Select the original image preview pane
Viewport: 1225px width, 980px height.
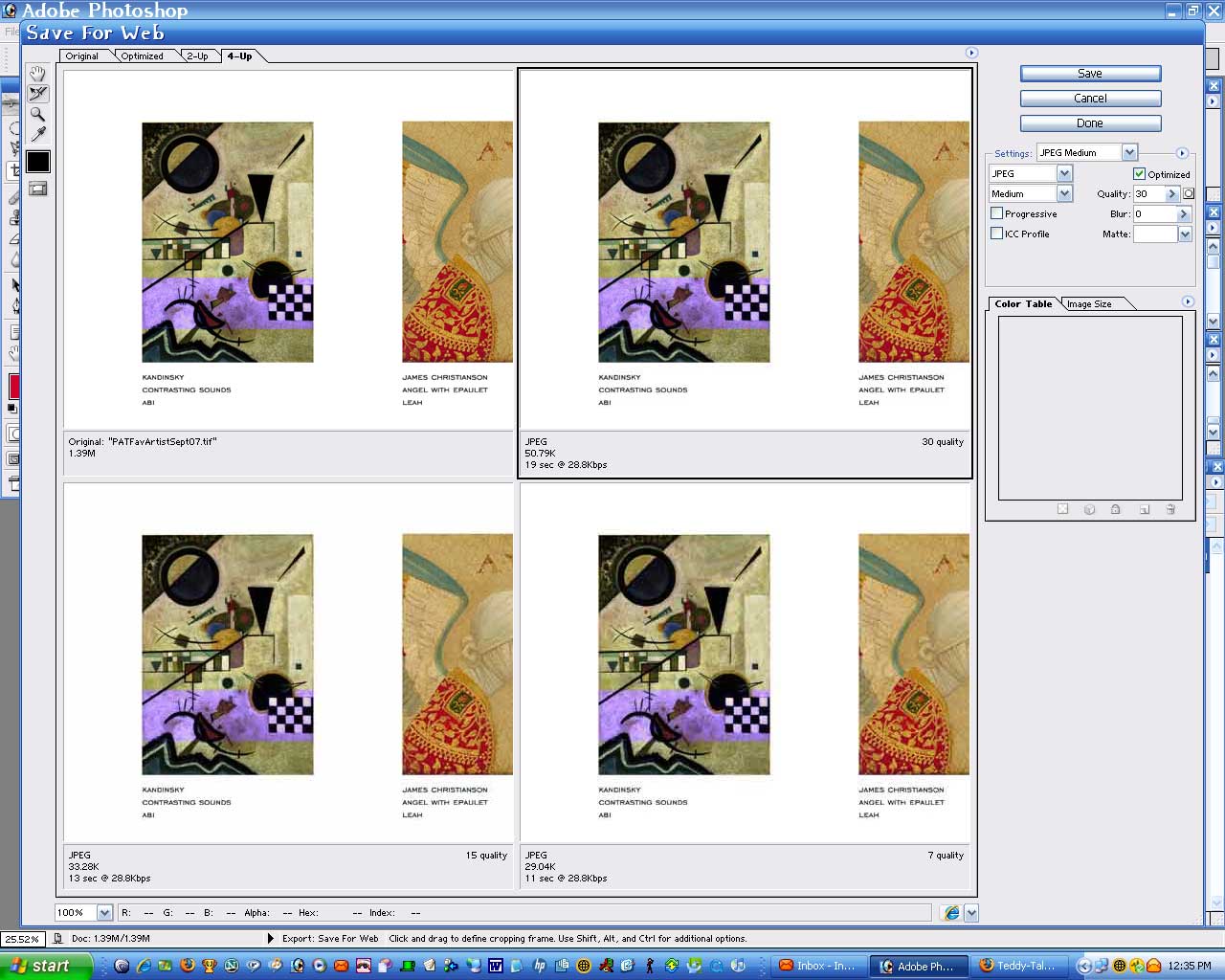[288, 250]
